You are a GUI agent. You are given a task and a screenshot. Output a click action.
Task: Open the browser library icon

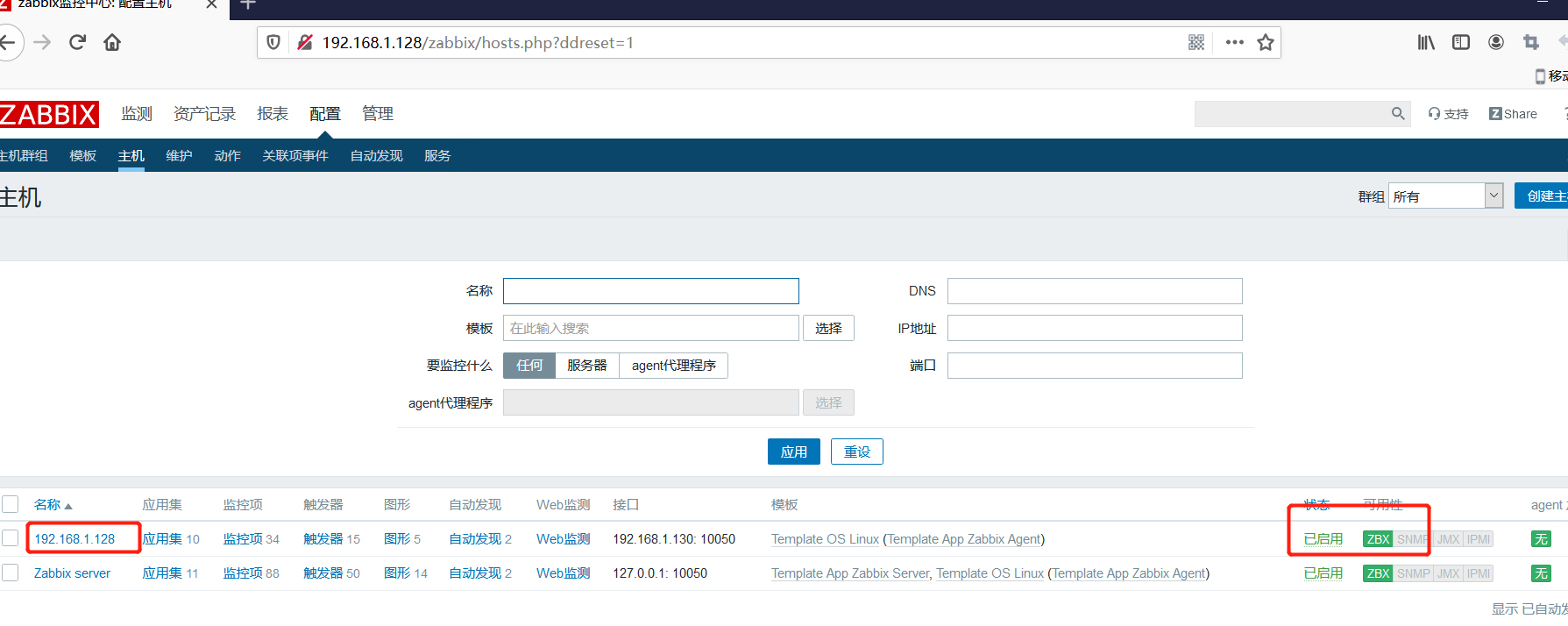(x=1426, y=42)
